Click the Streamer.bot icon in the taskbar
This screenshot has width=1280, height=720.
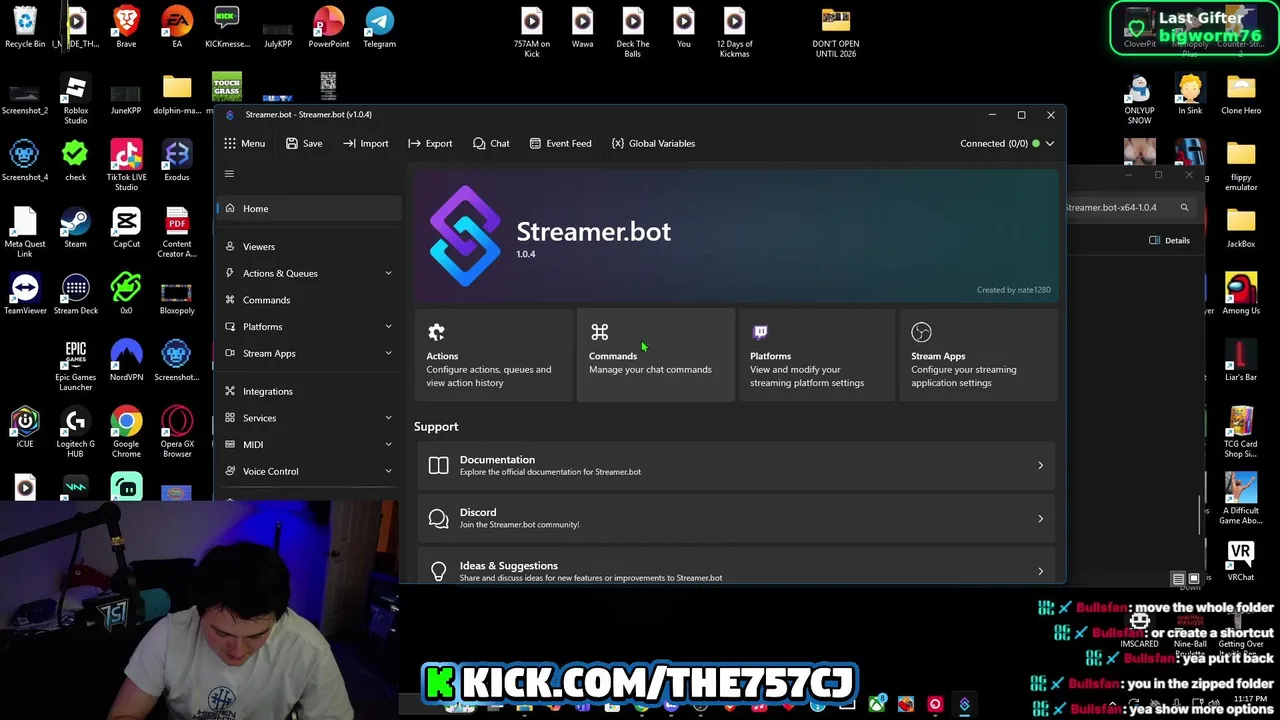(x=964, y=704)
